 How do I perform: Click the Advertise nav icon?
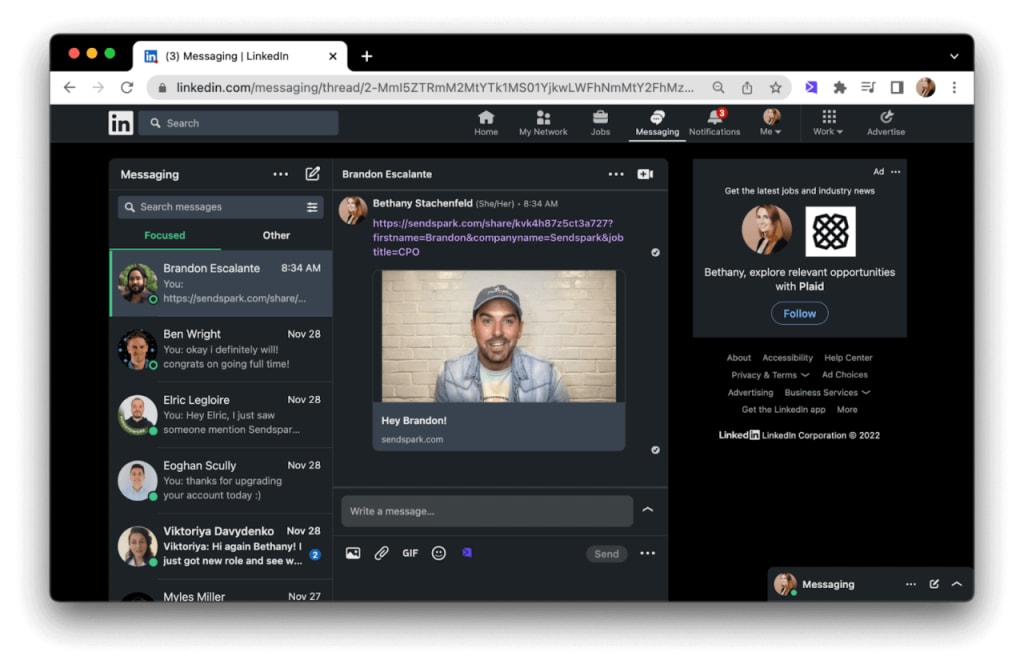[x=886, y=123]
